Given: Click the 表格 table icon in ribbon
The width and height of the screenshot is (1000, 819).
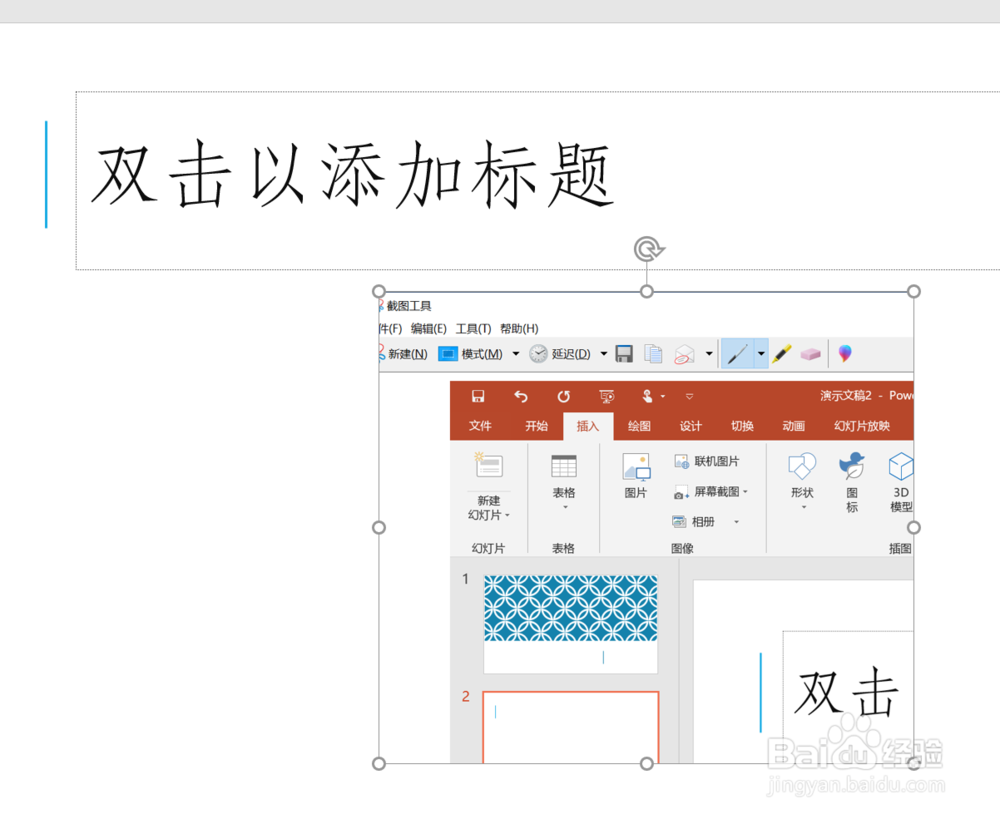Looking at the screenshot, I should click(564, 466).
